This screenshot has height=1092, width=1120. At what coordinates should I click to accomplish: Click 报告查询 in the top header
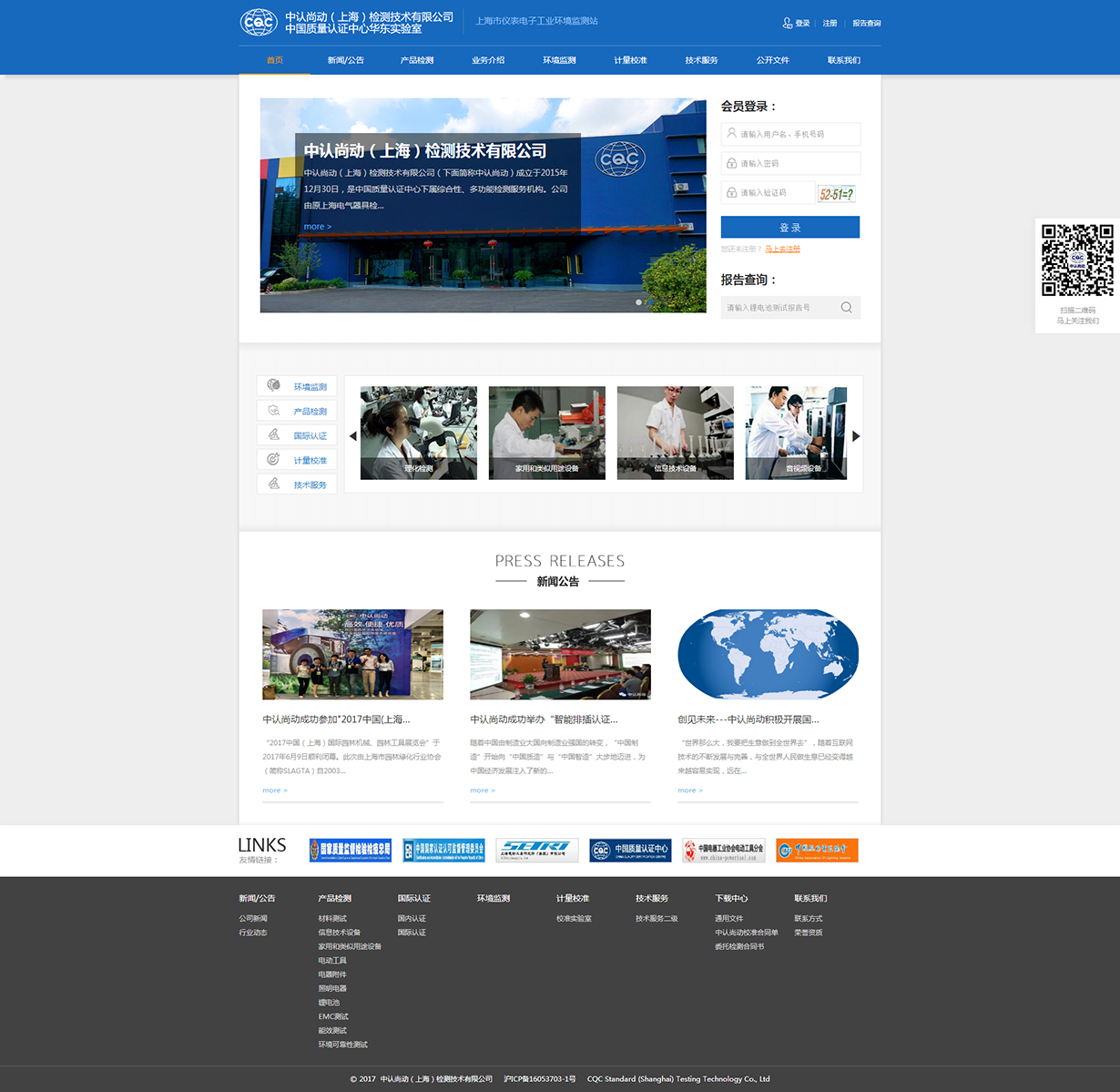click(x=867, y=24)
